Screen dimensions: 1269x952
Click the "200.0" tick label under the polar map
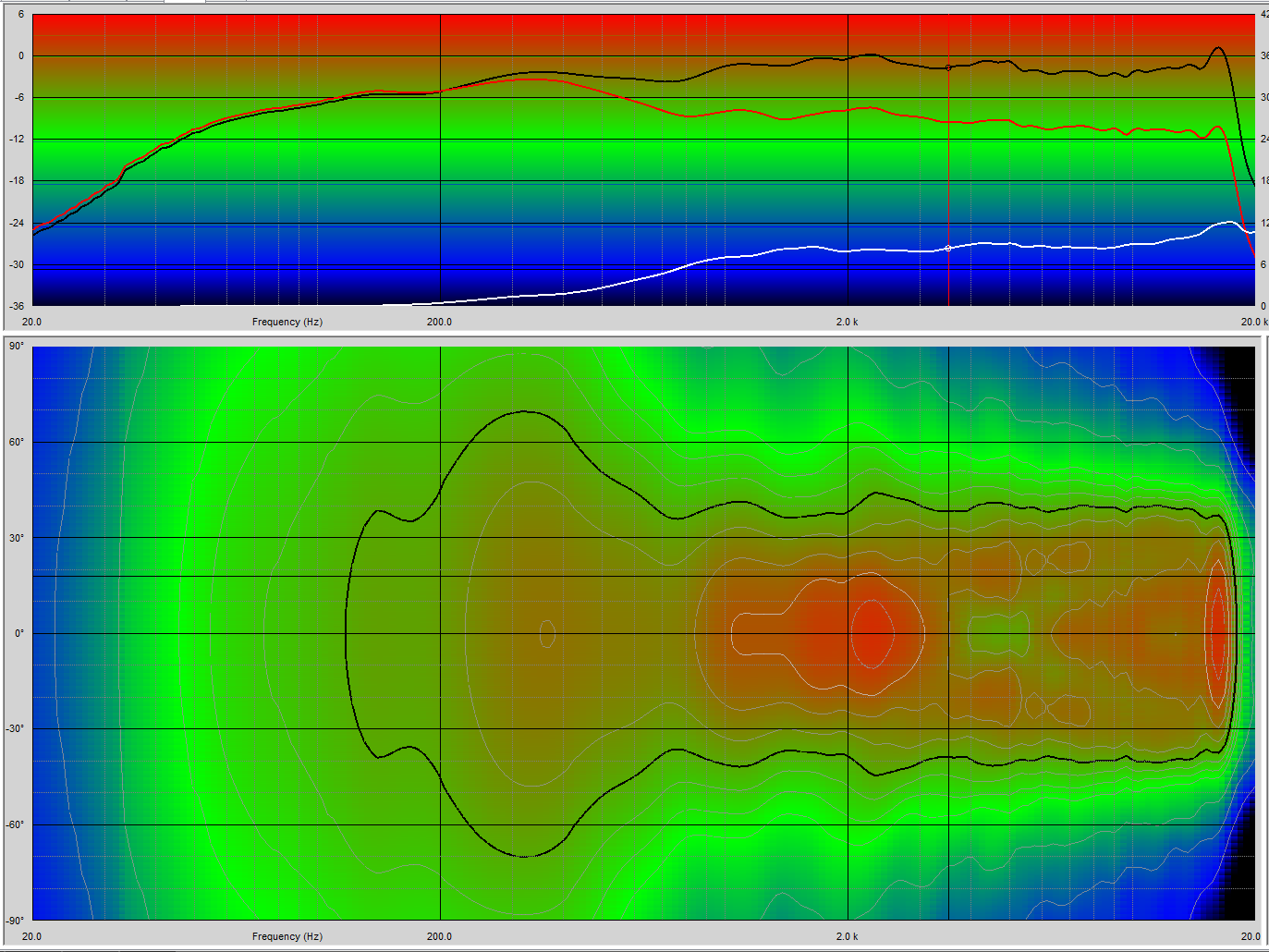click(439, 936)
